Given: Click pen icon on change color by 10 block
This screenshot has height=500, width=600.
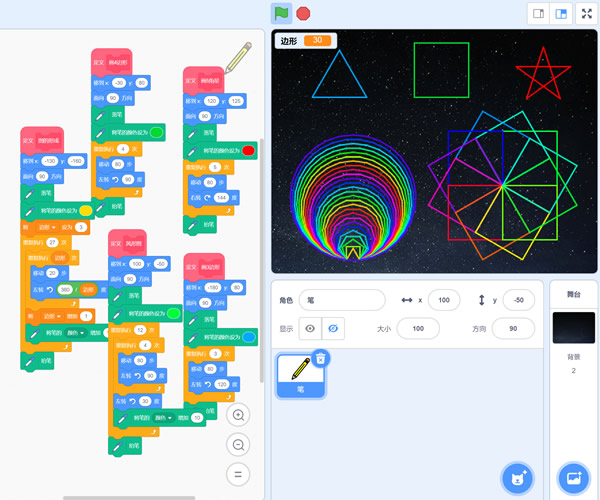Looking at the screenshot, I should 122,418.
